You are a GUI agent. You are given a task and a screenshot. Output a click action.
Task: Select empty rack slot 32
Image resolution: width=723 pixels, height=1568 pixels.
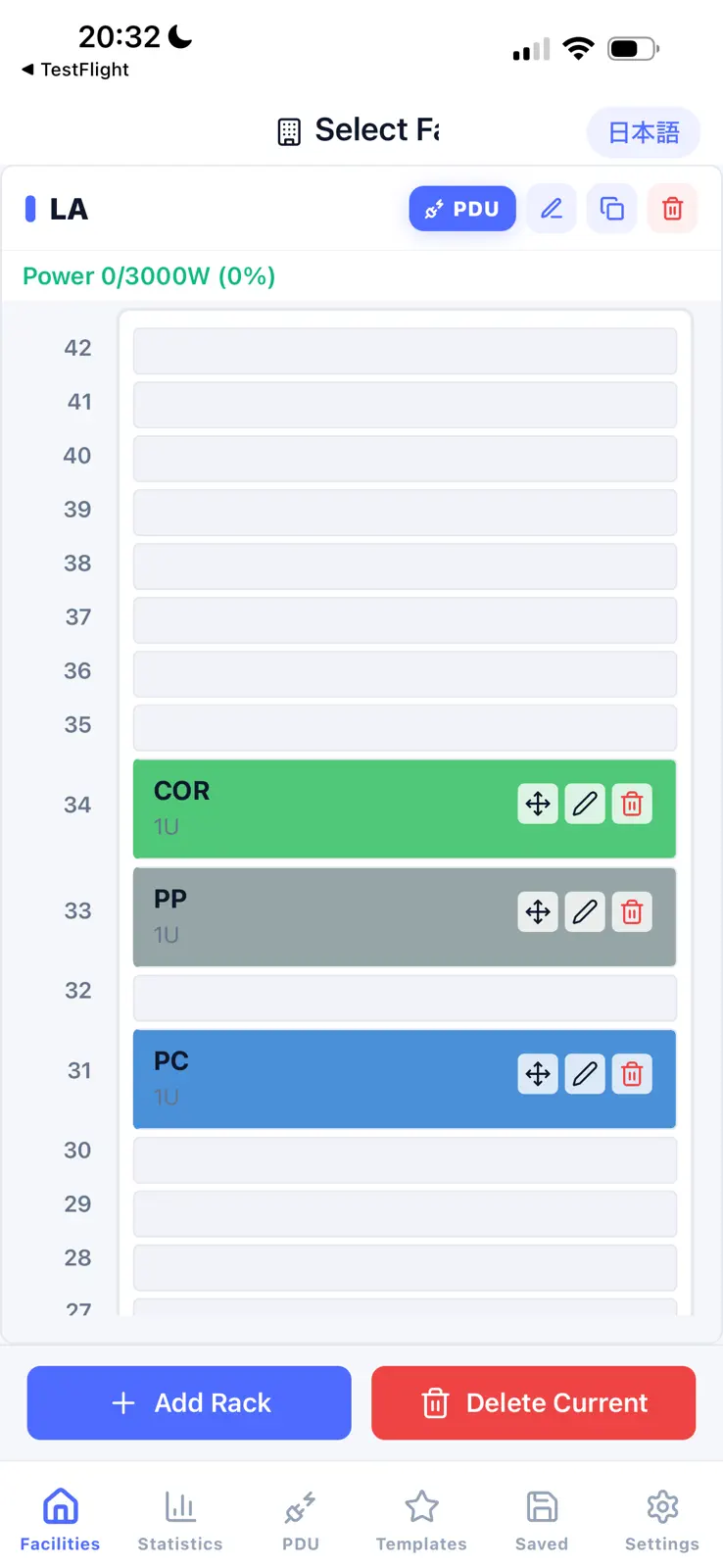405,998
